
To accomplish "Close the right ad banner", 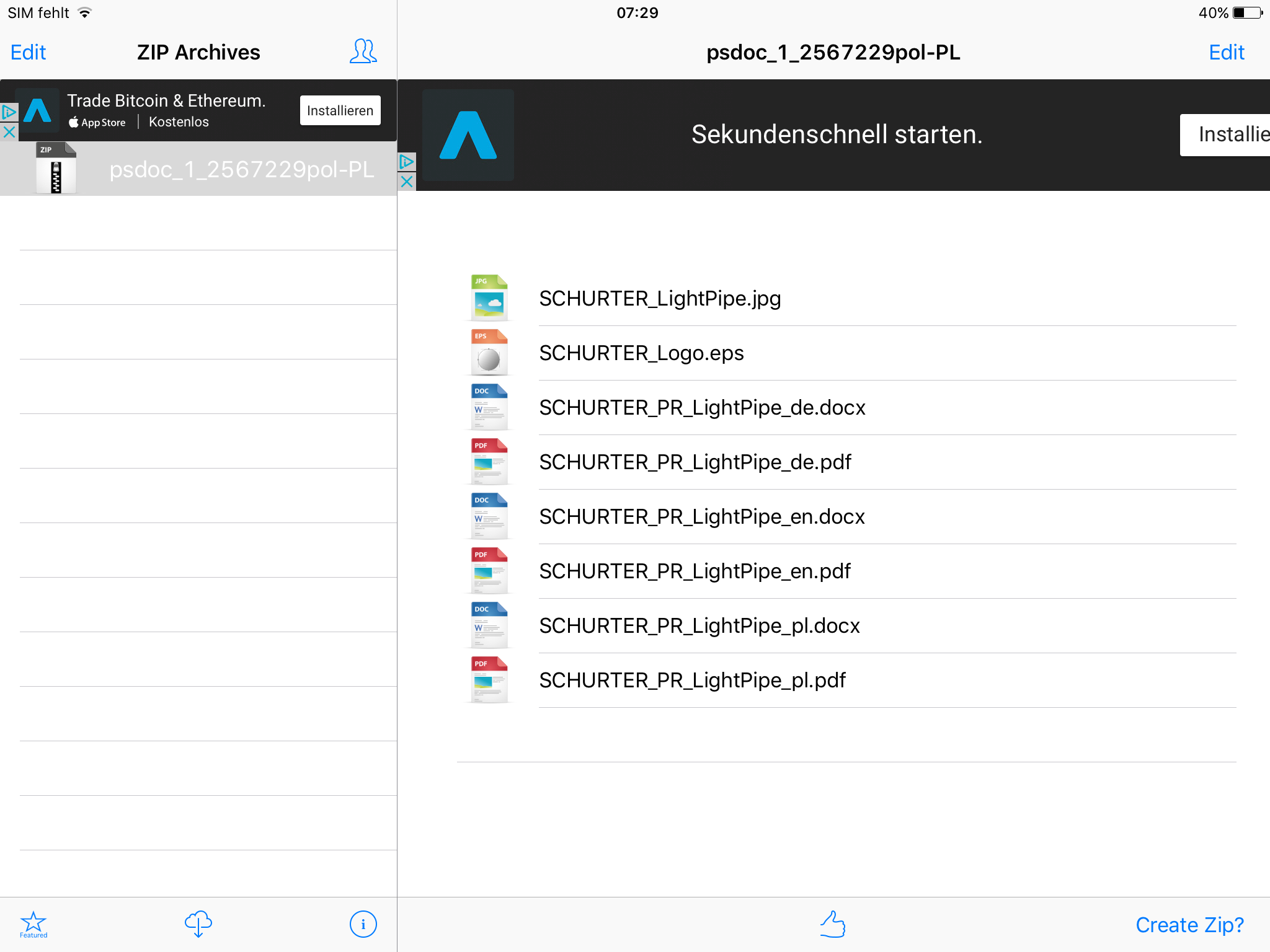I will tap(407, 182).
